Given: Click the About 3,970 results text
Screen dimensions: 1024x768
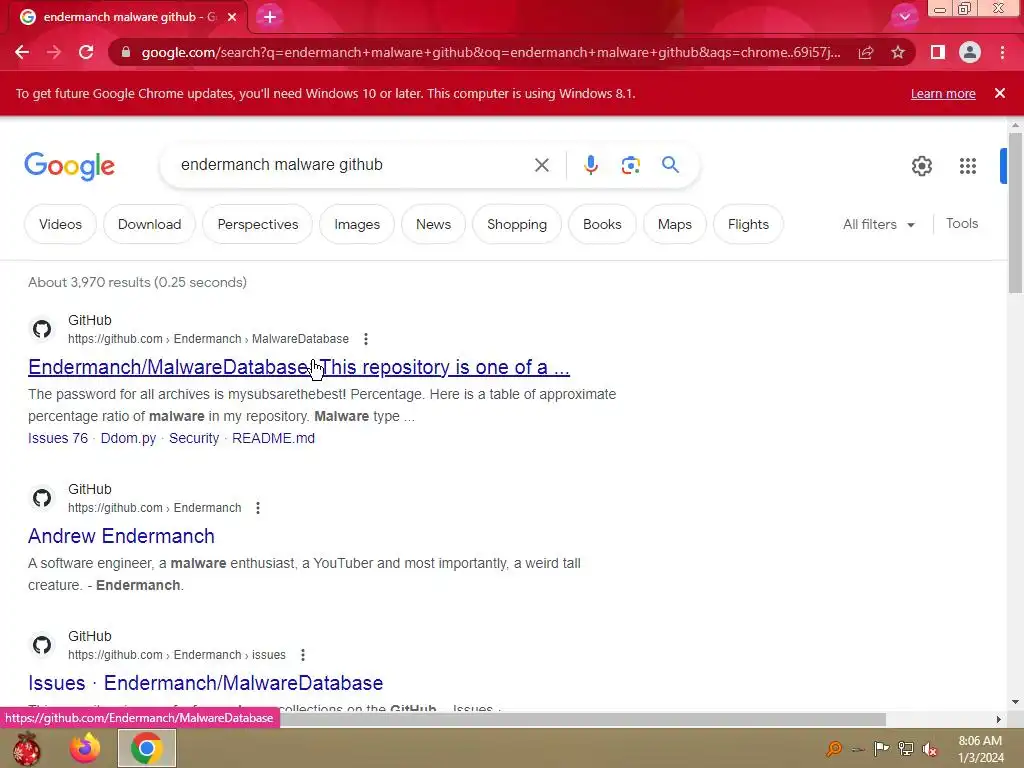Looking at the screenshot, I should click(137, 282).
